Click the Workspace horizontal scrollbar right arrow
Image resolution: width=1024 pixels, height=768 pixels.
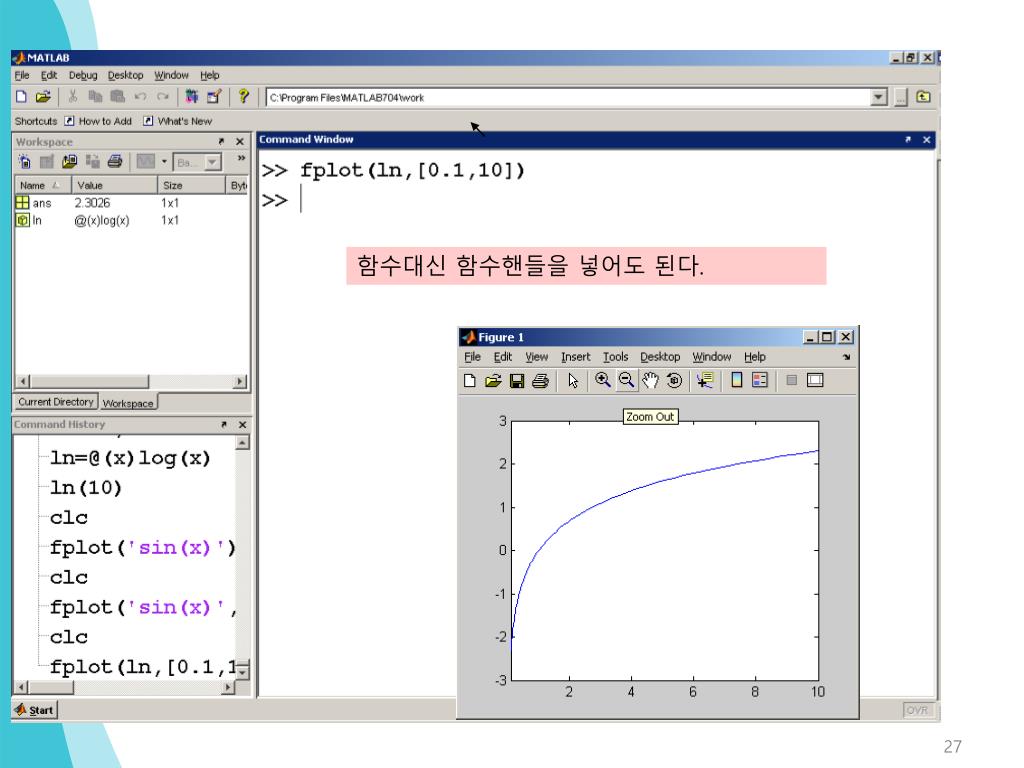point(240,381)
